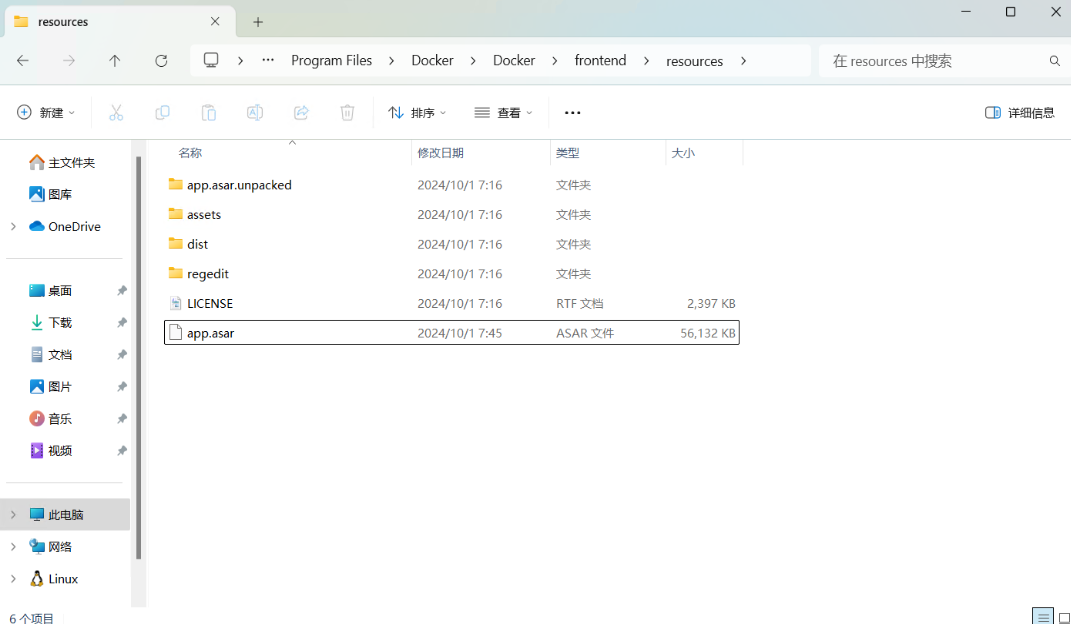1071x624 pixels.
Task: Open the 查看 view dropdown
Action: click(504, 113)
